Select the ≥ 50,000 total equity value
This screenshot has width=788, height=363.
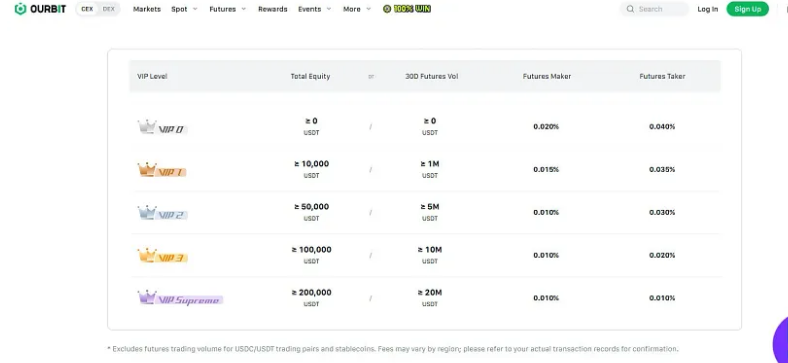coord(312,207)
